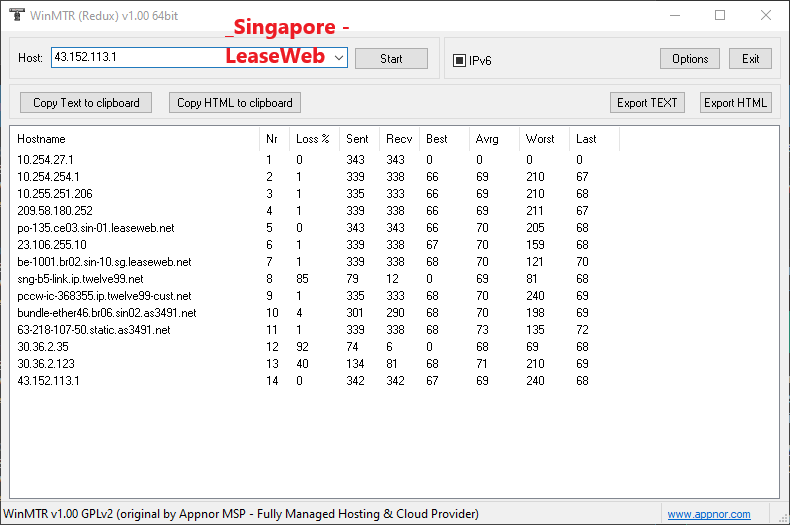
Task: Close the WinMTR window
Action: [x=766, y=15]
